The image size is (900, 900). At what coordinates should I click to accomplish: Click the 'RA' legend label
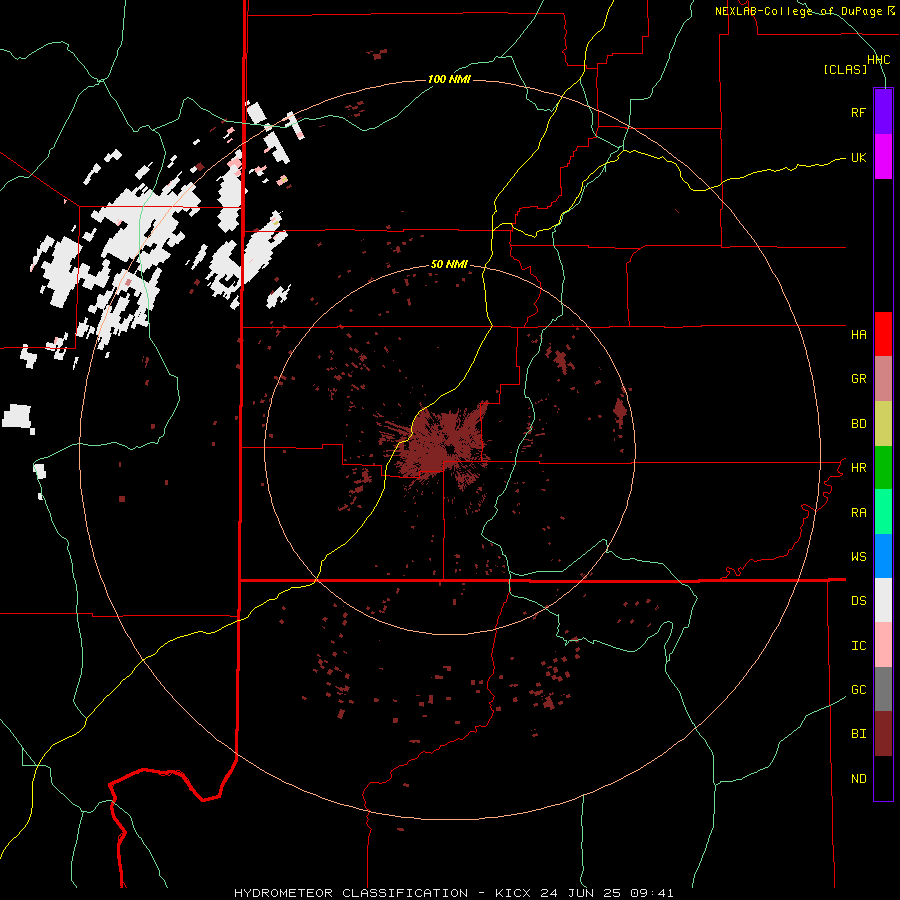(859, 513)
